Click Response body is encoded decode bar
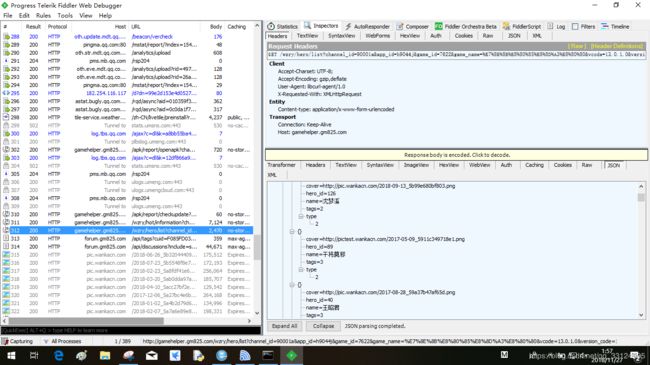The height and width of the screenshot is (365, 650). click(x=456, y=155)
